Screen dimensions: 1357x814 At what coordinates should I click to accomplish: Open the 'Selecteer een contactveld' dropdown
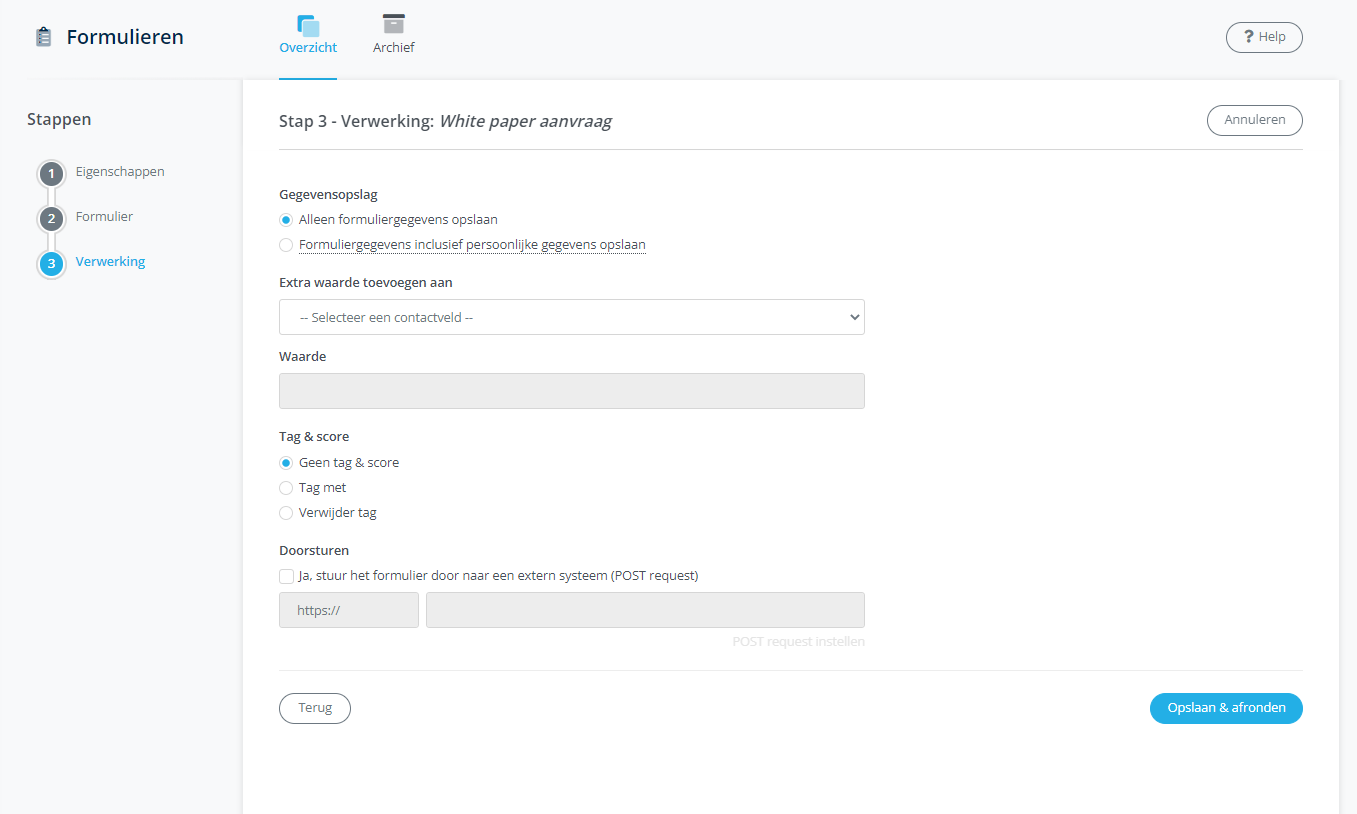coord(571,317)
